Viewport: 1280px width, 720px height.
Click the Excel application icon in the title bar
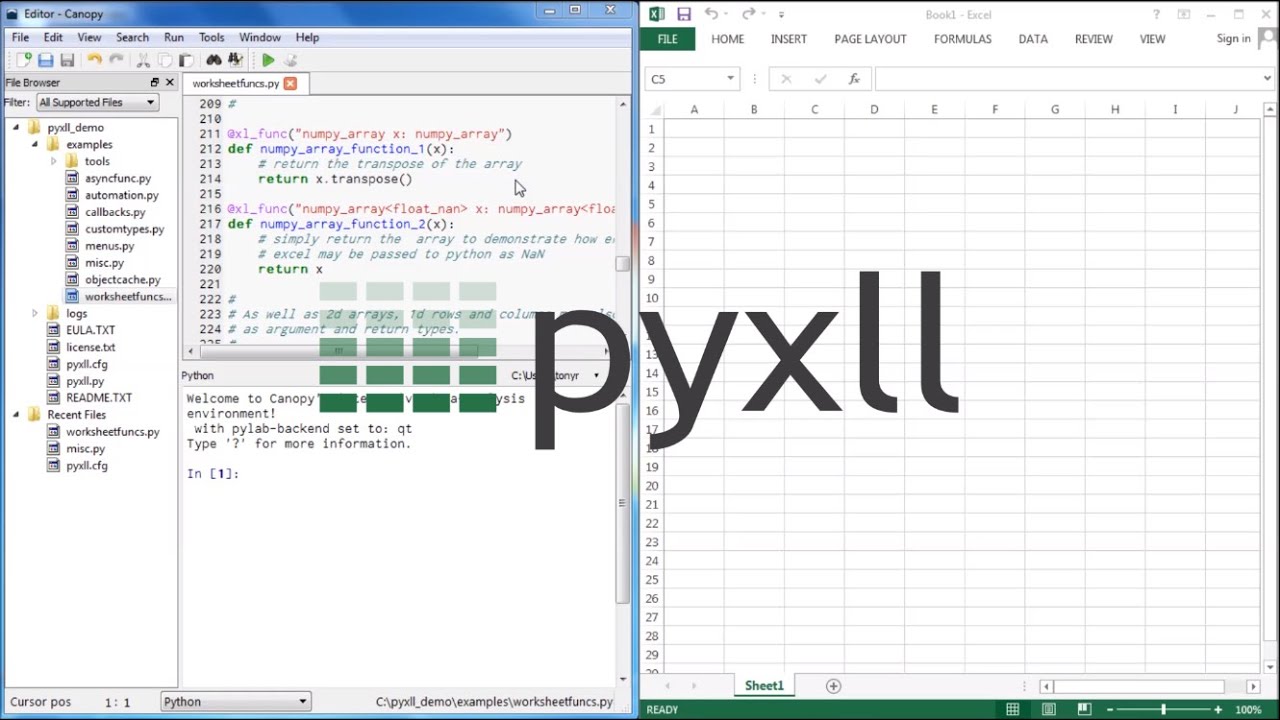click(x=657, y=14)
